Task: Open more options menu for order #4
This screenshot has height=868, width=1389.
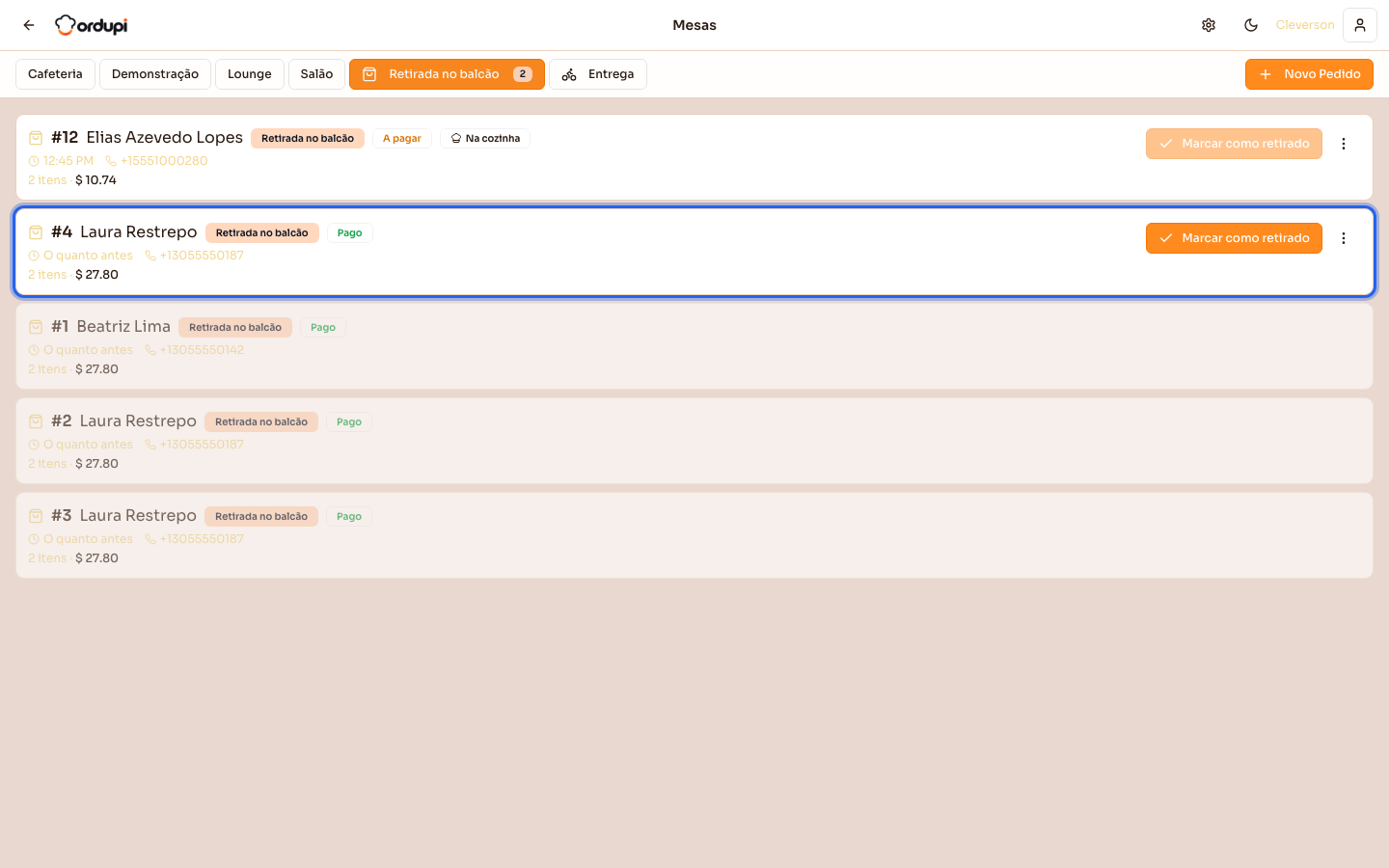Action: [x=1344, y=238]
